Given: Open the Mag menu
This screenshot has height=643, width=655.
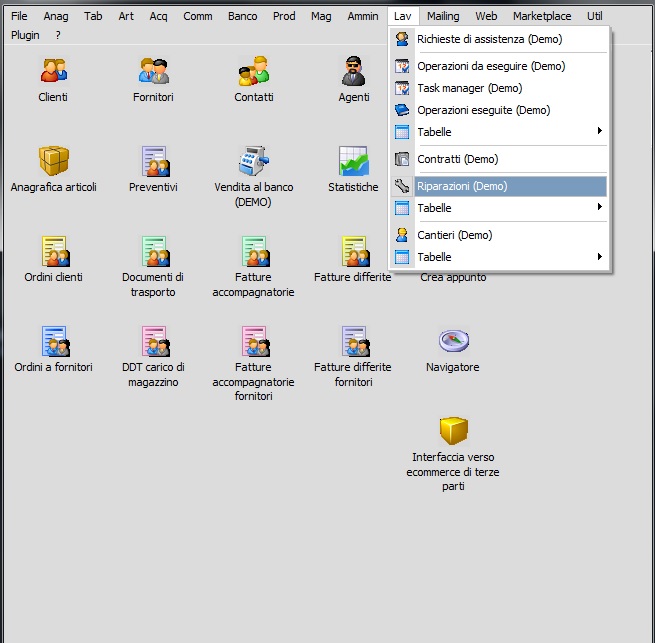Looking at the screenshot, I should [x=321, y=16].
